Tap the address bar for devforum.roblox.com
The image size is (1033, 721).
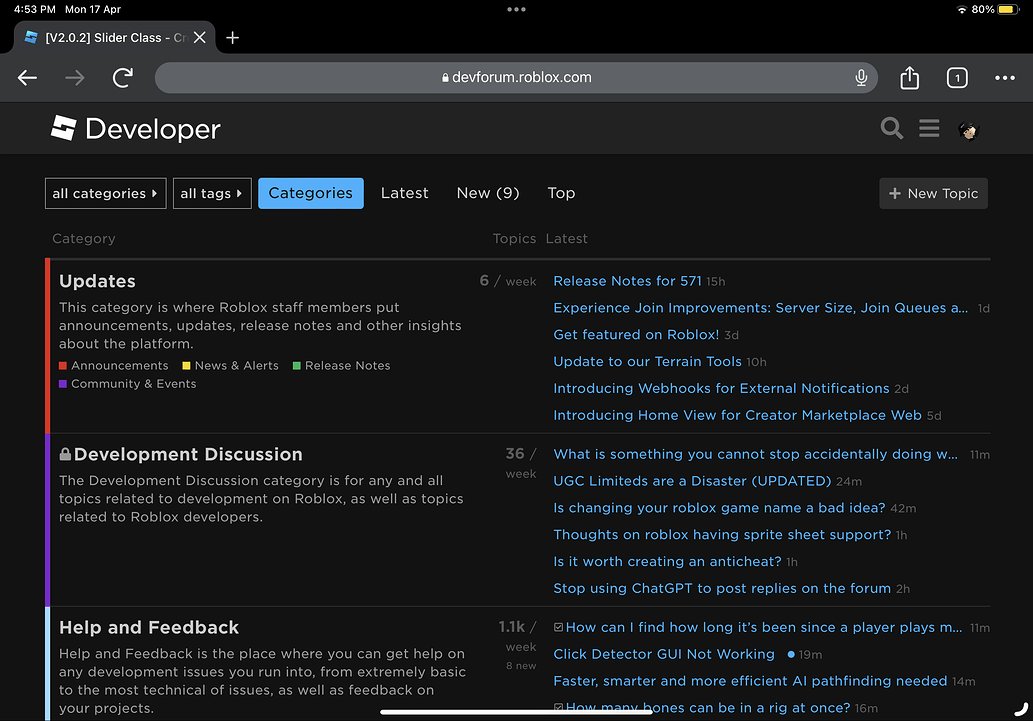516,77
